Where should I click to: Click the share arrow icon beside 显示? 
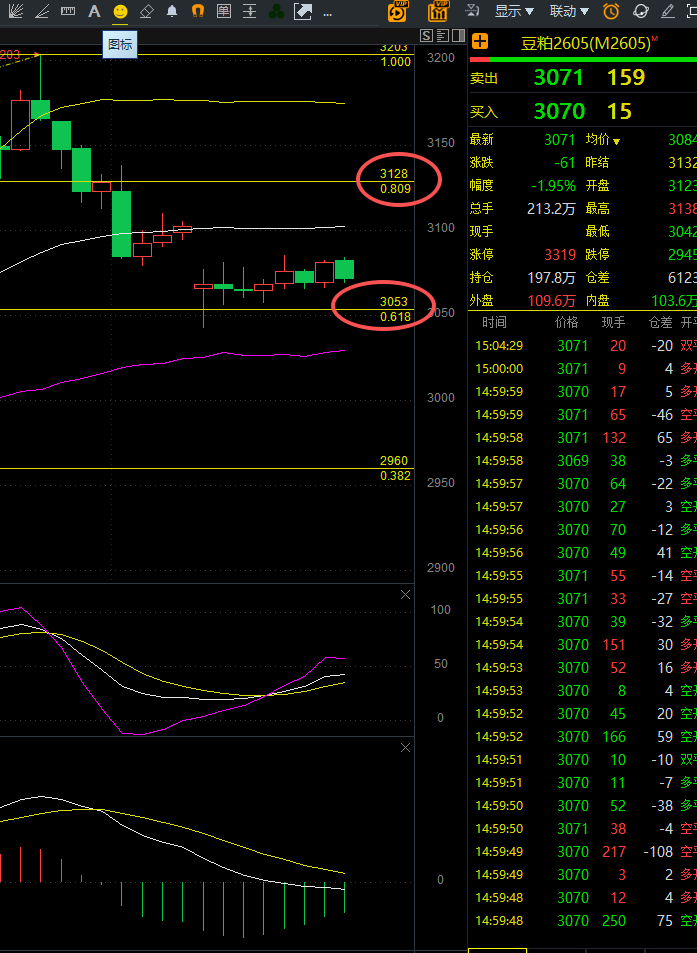pyautogui.click(x=472, y=10)
